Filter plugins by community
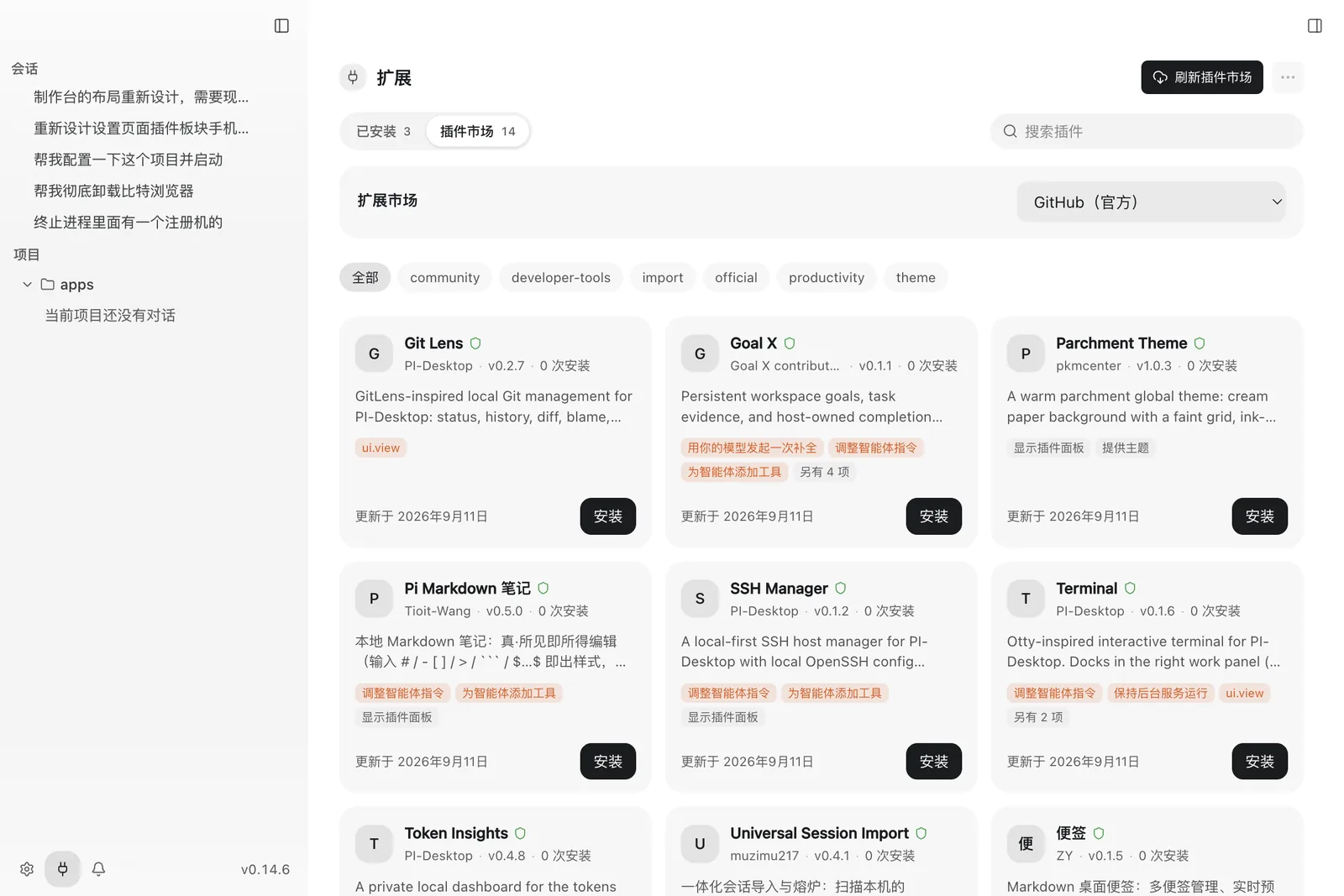This screenshot has width=1344, height=896. [445, 278]
